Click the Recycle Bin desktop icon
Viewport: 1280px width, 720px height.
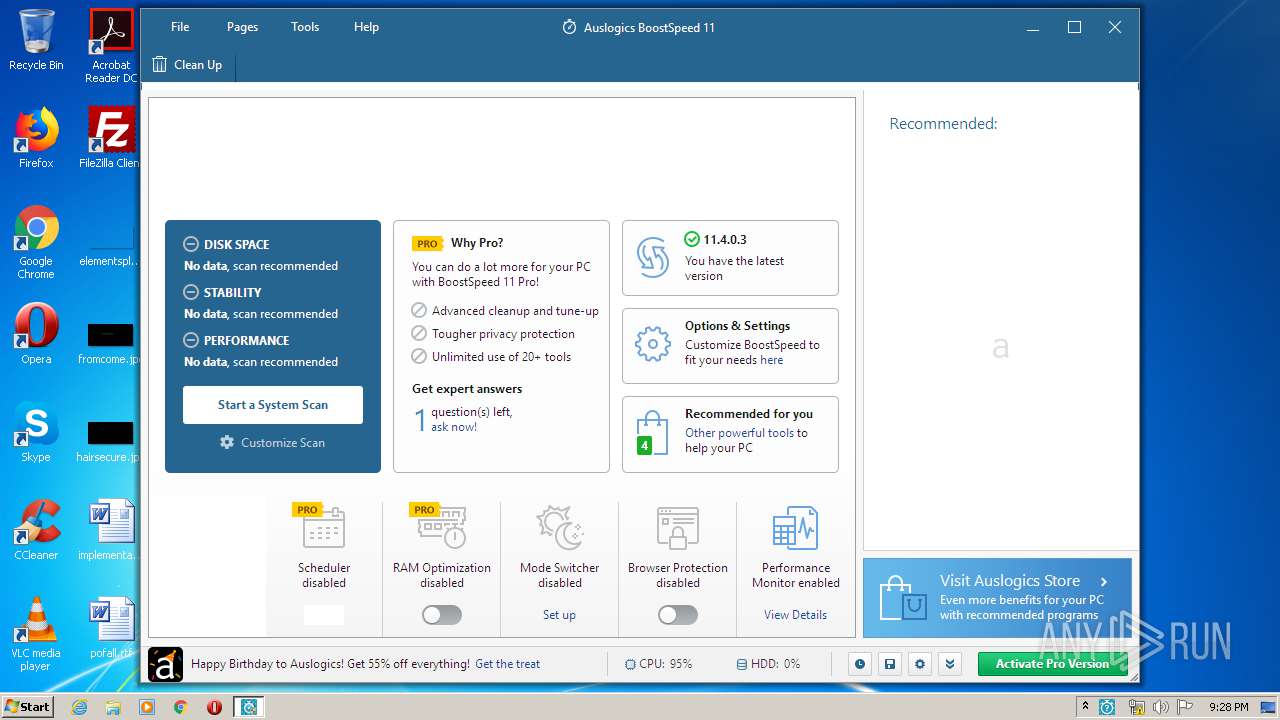pyautogui.click(x=36, y=40)
